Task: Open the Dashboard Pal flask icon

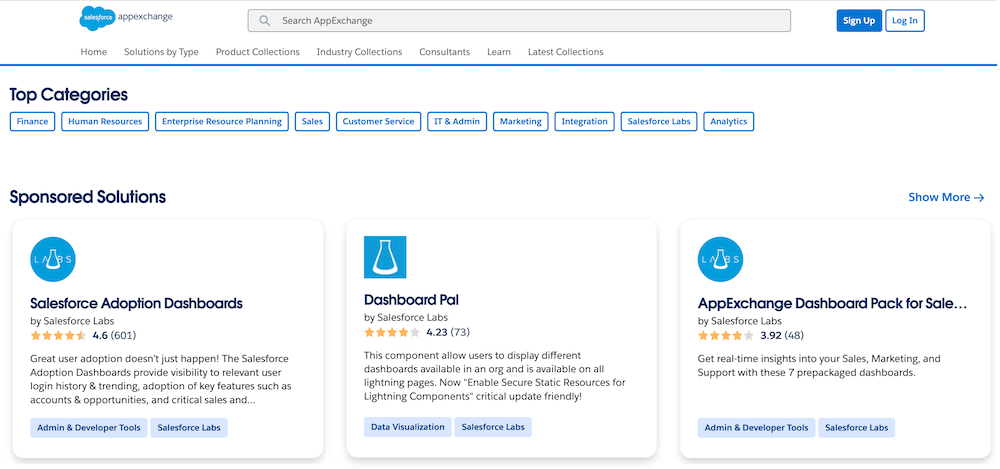Action: [x=385, y=257]
